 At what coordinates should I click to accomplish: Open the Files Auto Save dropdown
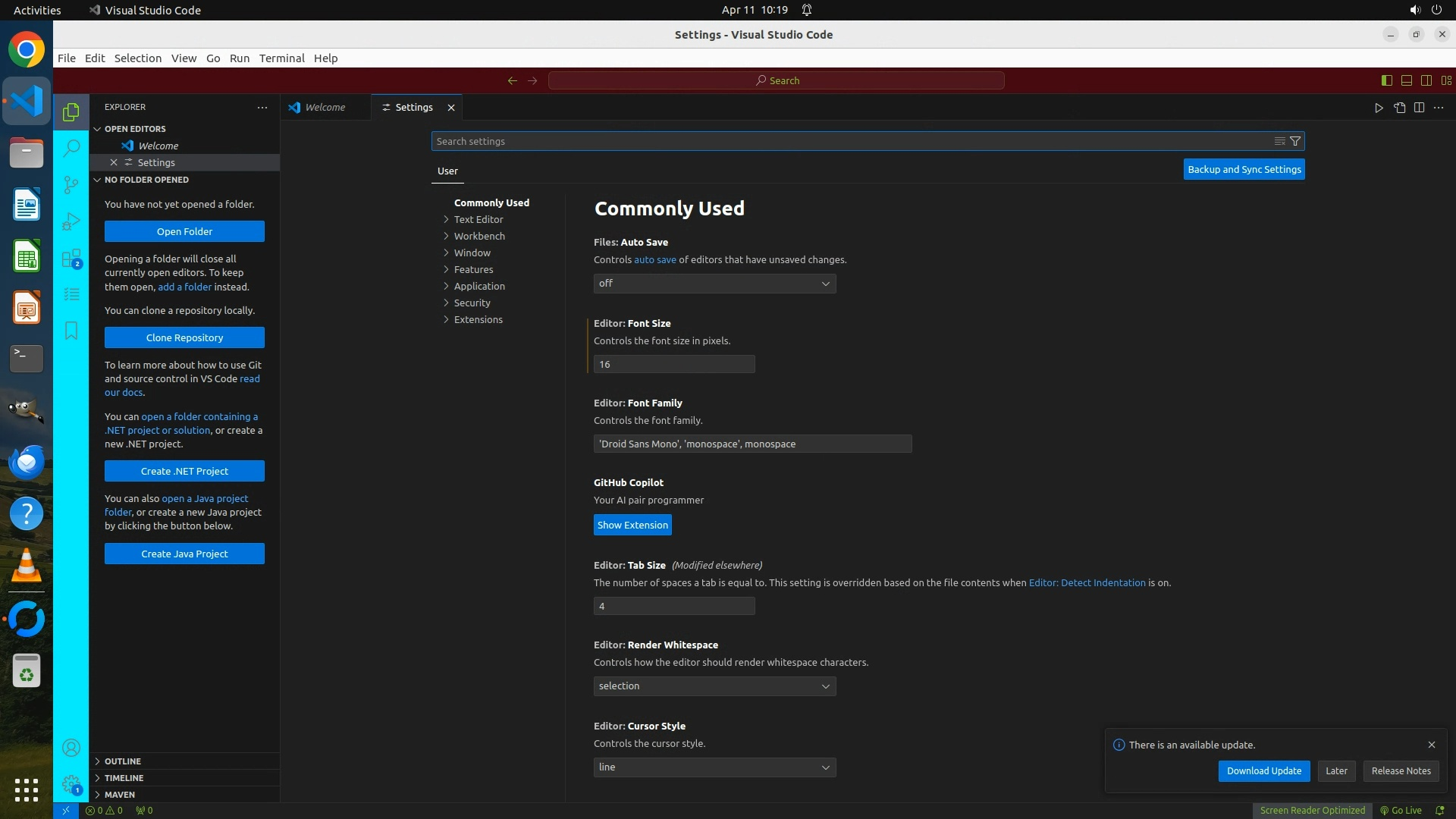pos(714,284)
